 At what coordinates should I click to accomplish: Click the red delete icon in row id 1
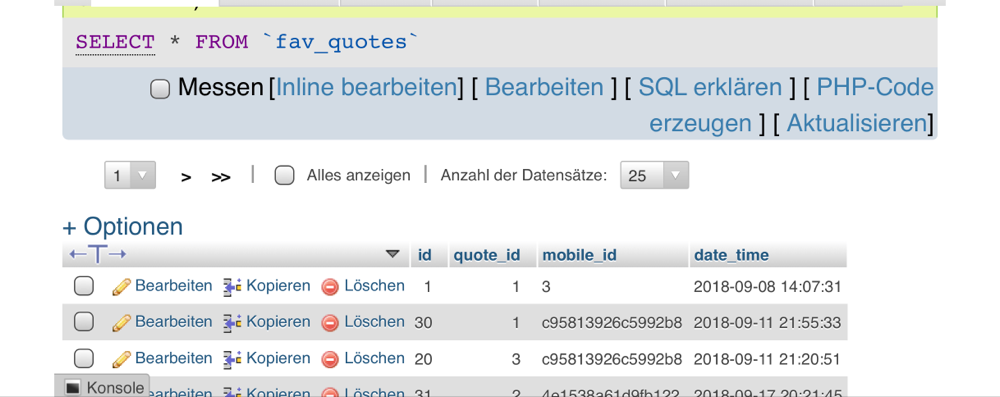click(330, 287)
